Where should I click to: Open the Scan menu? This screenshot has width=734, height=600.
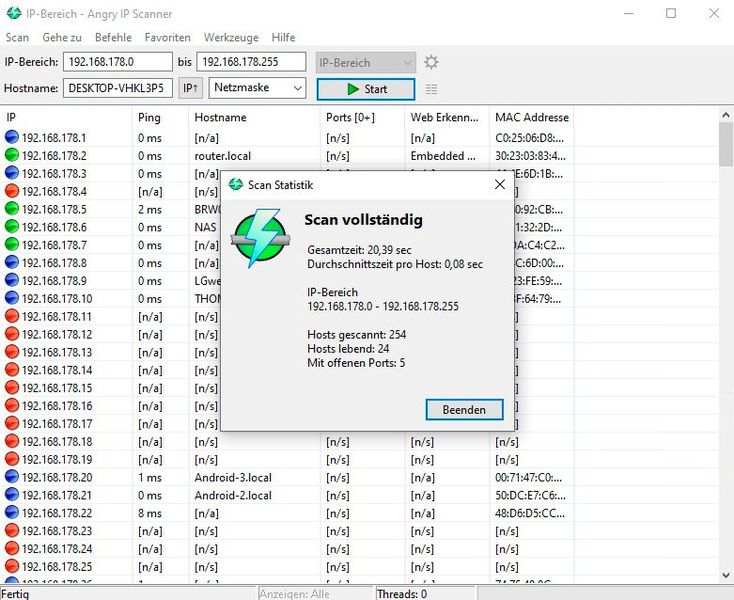pyautogui.click(x=17, y=37)
